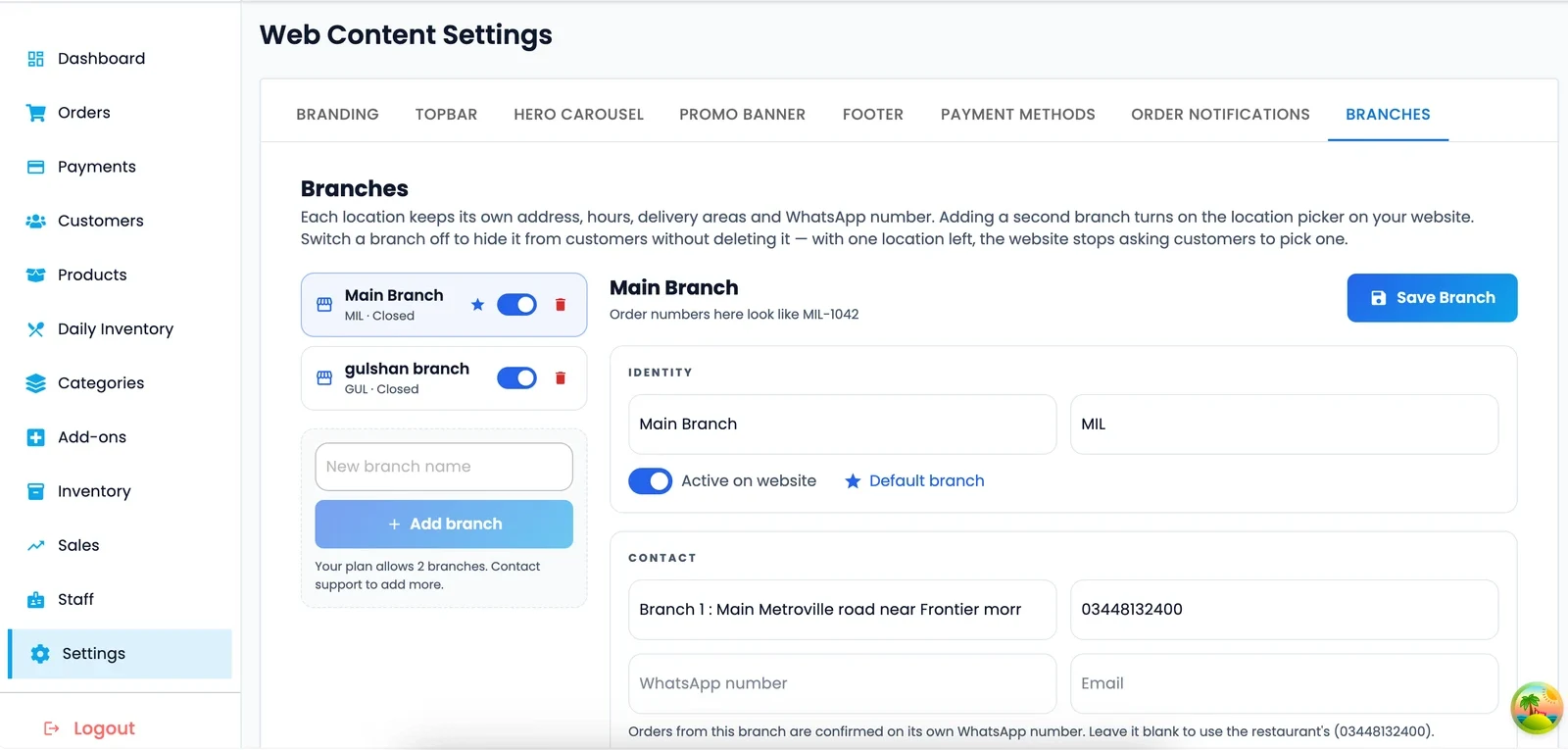Screen dimensions: 1568x750
Task: Switch to the Branding tab
Action: coord(337,115)
